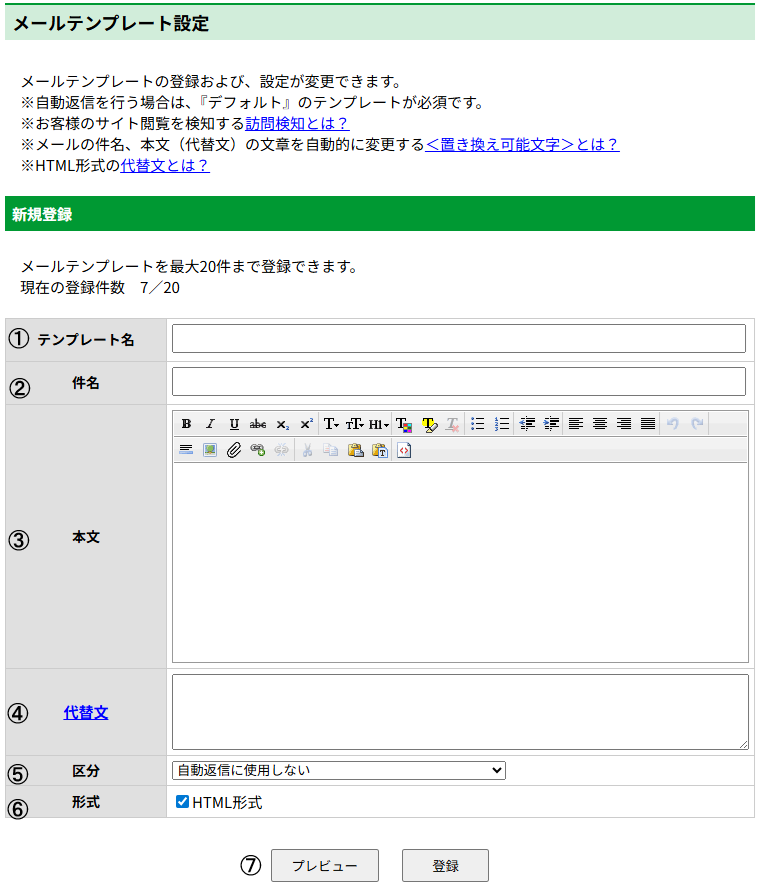
Task: Open the text color picker
Action: (x=404, y=424)
